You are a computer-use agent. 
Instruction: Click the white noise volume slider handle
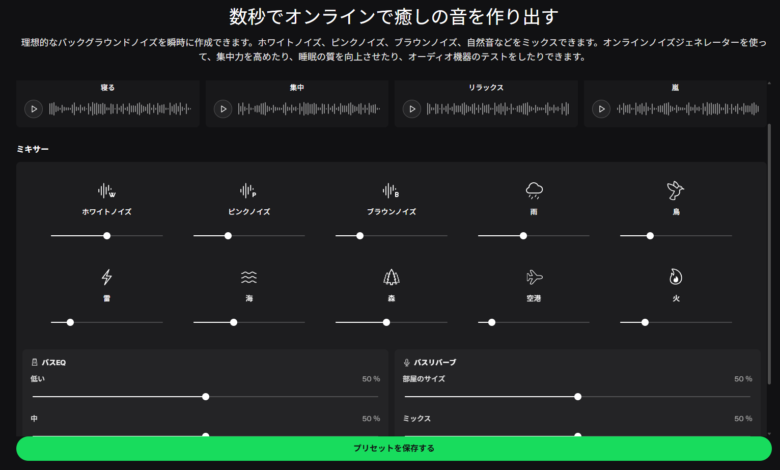[107, 236]
